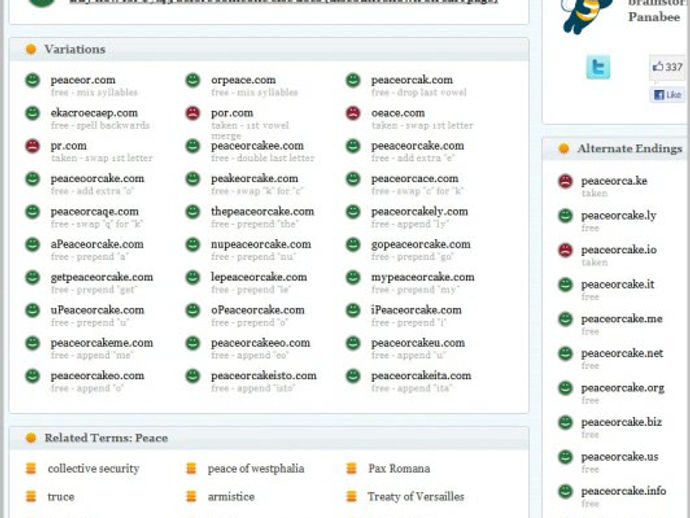Click the smiley icon for thepeaceorcake.com

193,212
